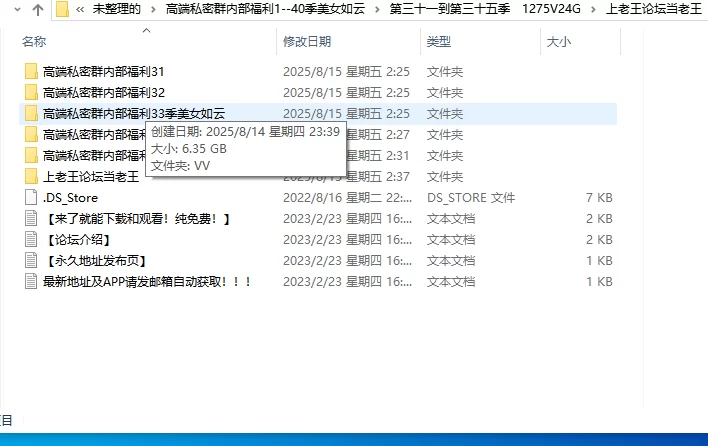Sort the list by the 类型 column header
The image size is (708, 446).
[438, 42]
